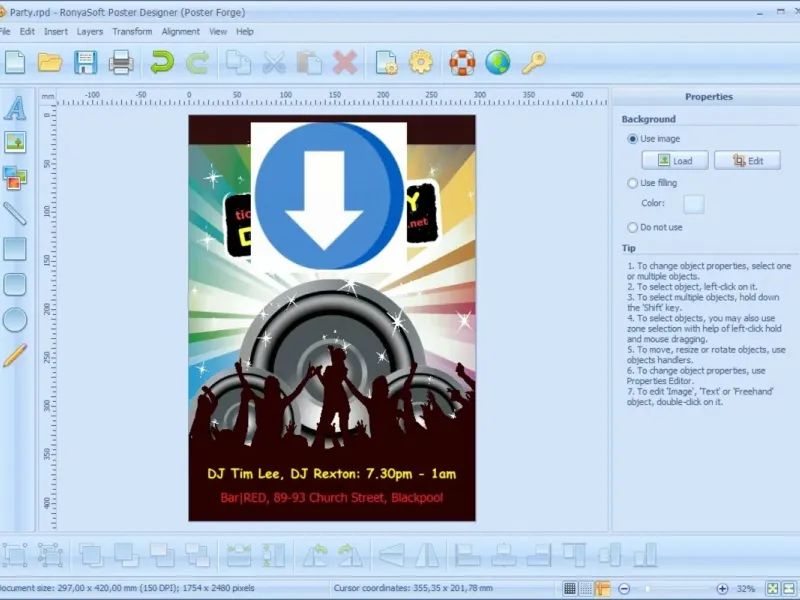Click the Print icon in toolbar
The height and width of the screenshot is (600, 800).
coord(121,63)
